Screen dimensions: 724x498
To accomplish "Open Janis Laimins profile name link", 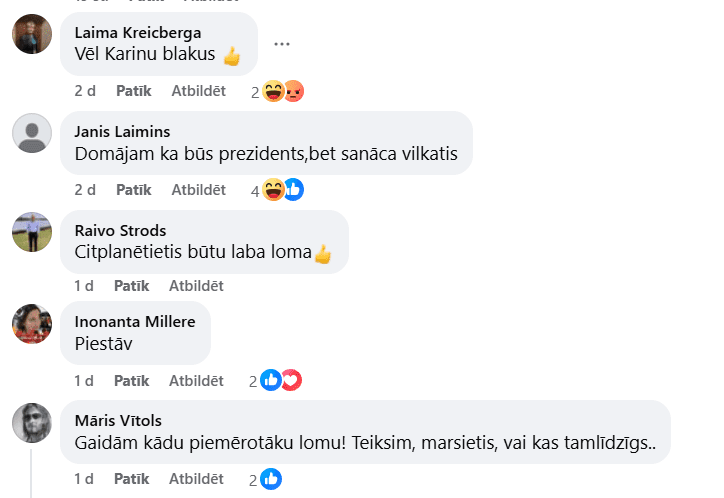I will 122,131.
